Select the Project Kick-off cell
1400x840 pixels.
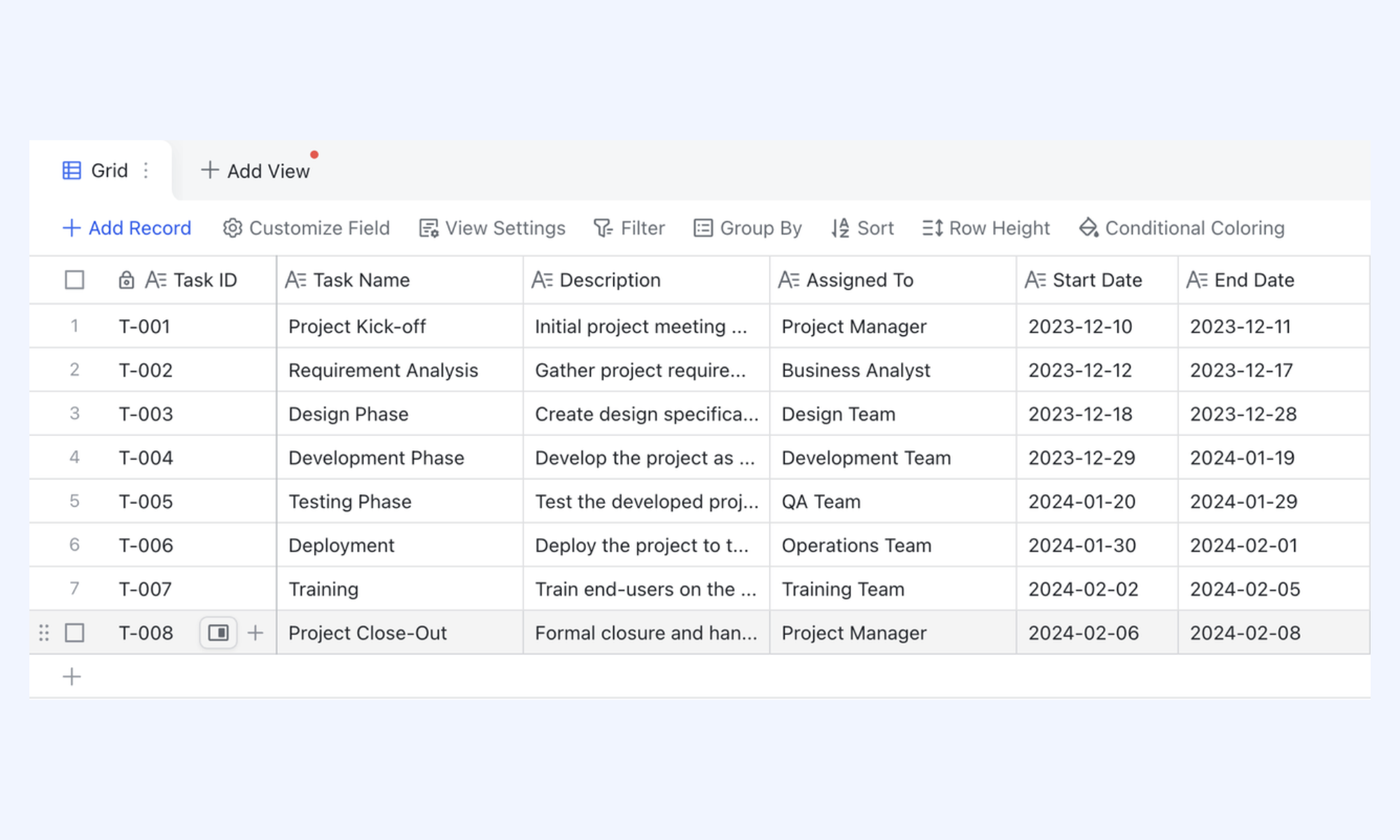click(x=400, y=326)
